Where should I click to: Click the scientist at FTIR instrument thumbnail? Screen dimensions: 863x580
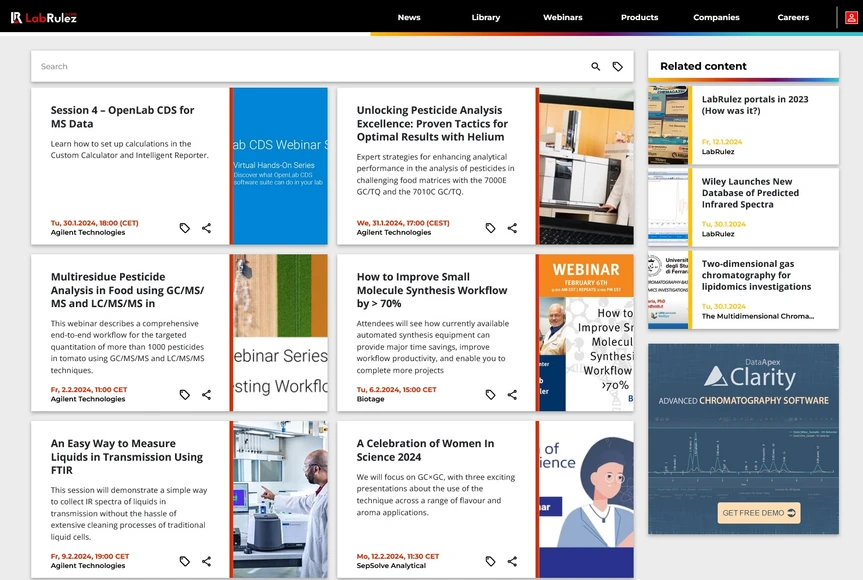click(x=280, y=499)
